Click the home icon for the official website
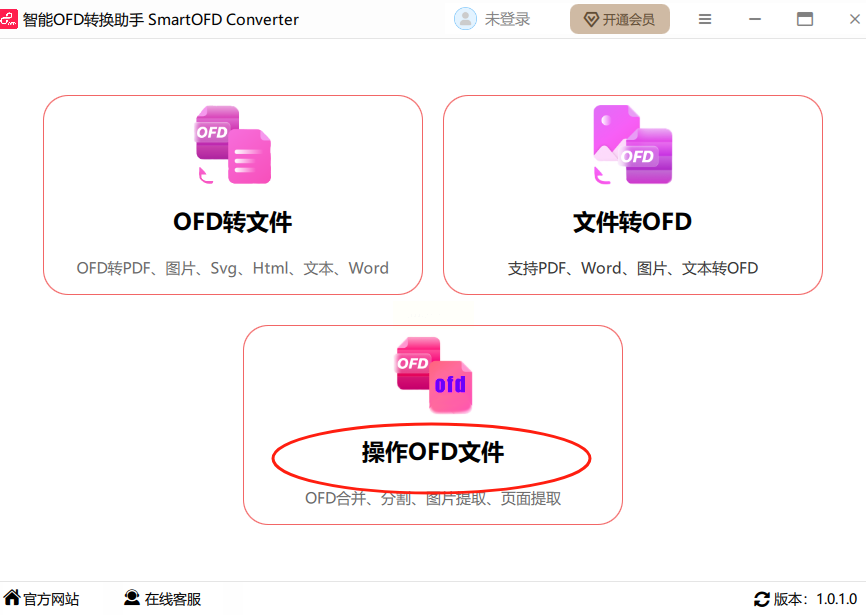The width and height of the screenshot is (866, 615). (x=12, y=598)
